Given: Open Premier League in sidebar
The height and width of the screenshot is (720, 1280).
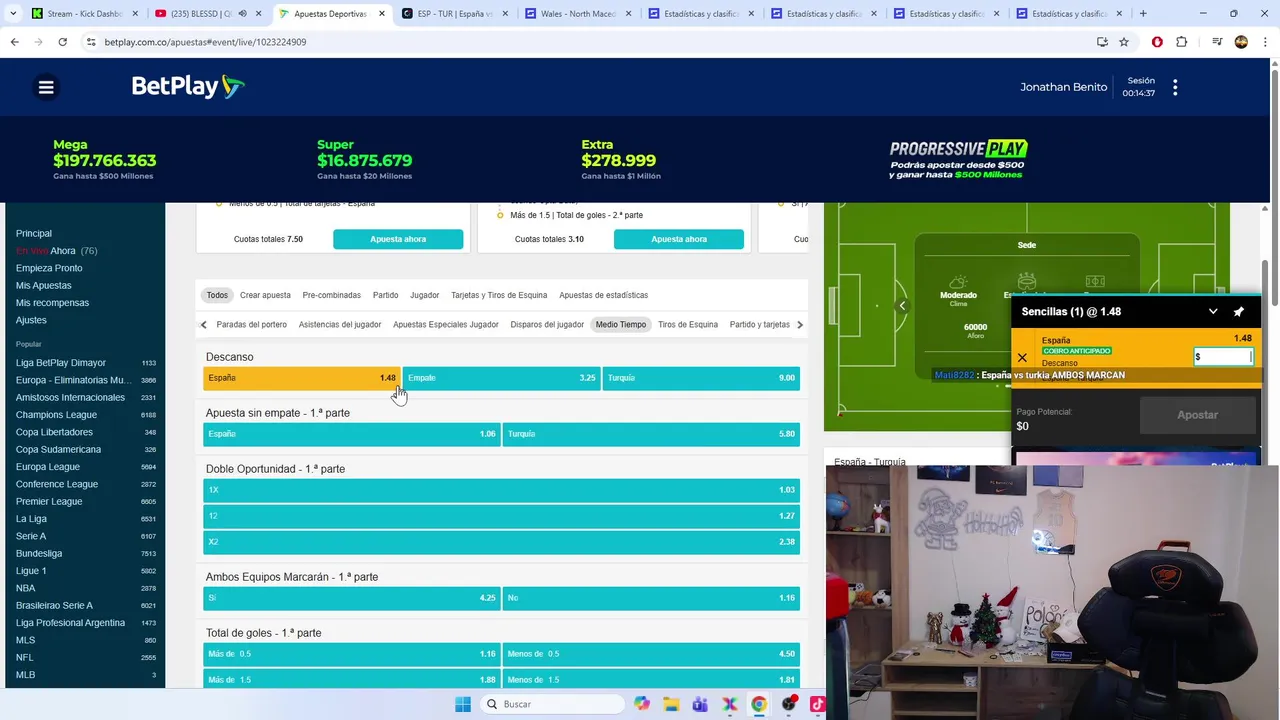Looking at the screenshot, I should (x=49, y=501).
